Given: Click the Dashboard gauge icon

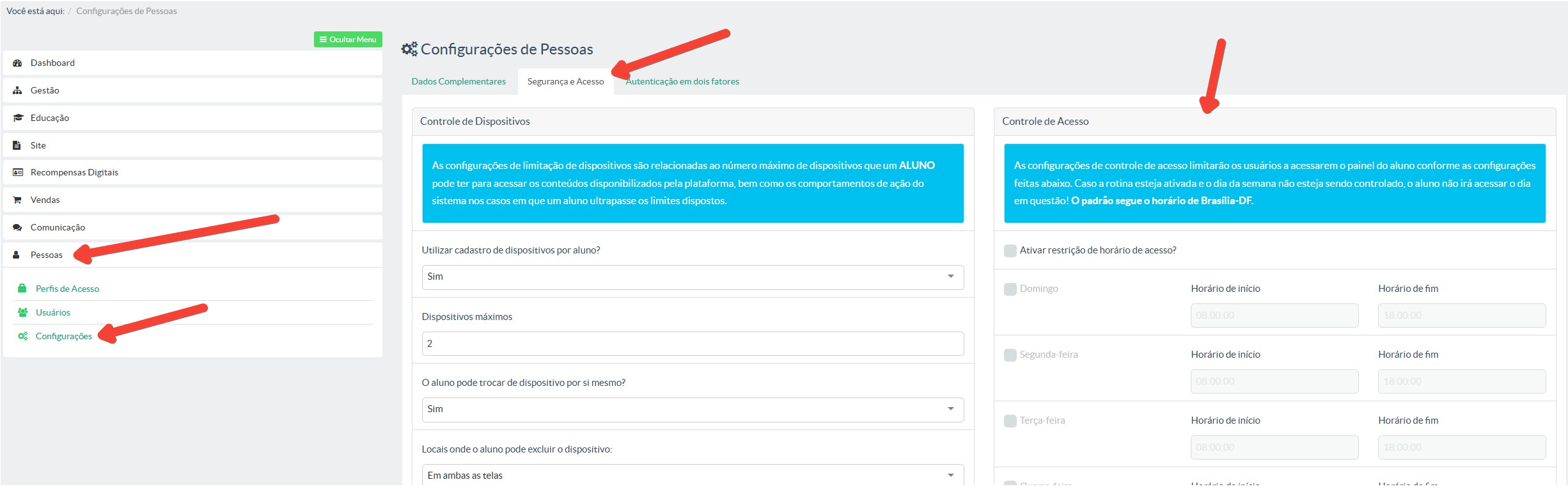Looking at the screenshot, I should (x=17, y=63).
